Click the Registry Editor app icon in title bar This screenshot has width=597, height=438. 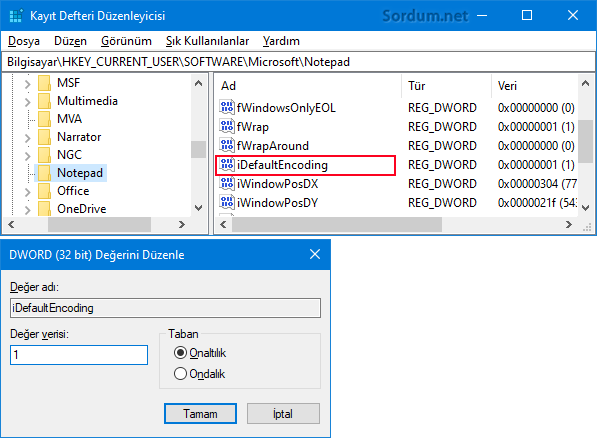(x=16, y=16)
